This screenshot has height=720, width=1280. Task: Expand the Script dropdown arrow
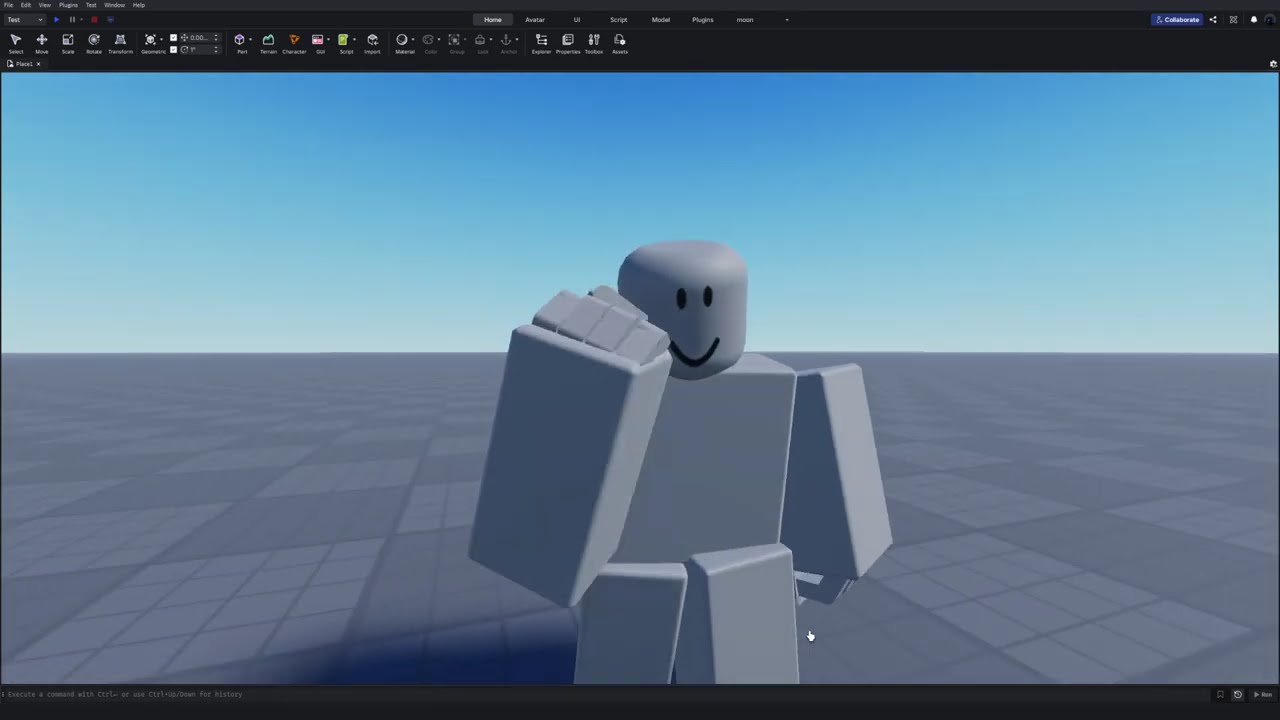(354, 40)
